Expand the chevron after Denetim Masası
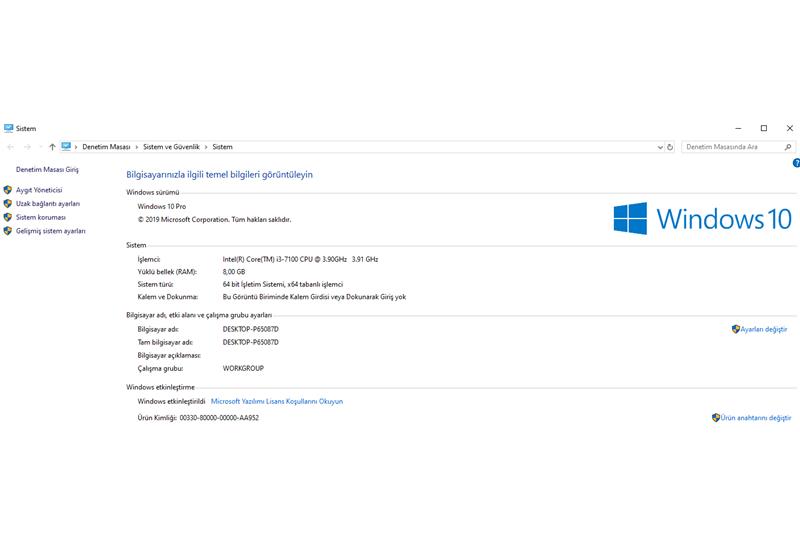 click(x=136, y=147)
